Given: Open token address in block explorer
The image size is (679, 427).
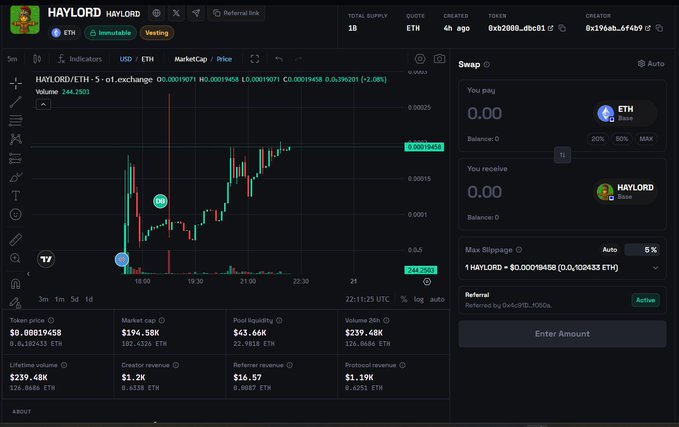Looking at the screenshot, I should (550, 28).
